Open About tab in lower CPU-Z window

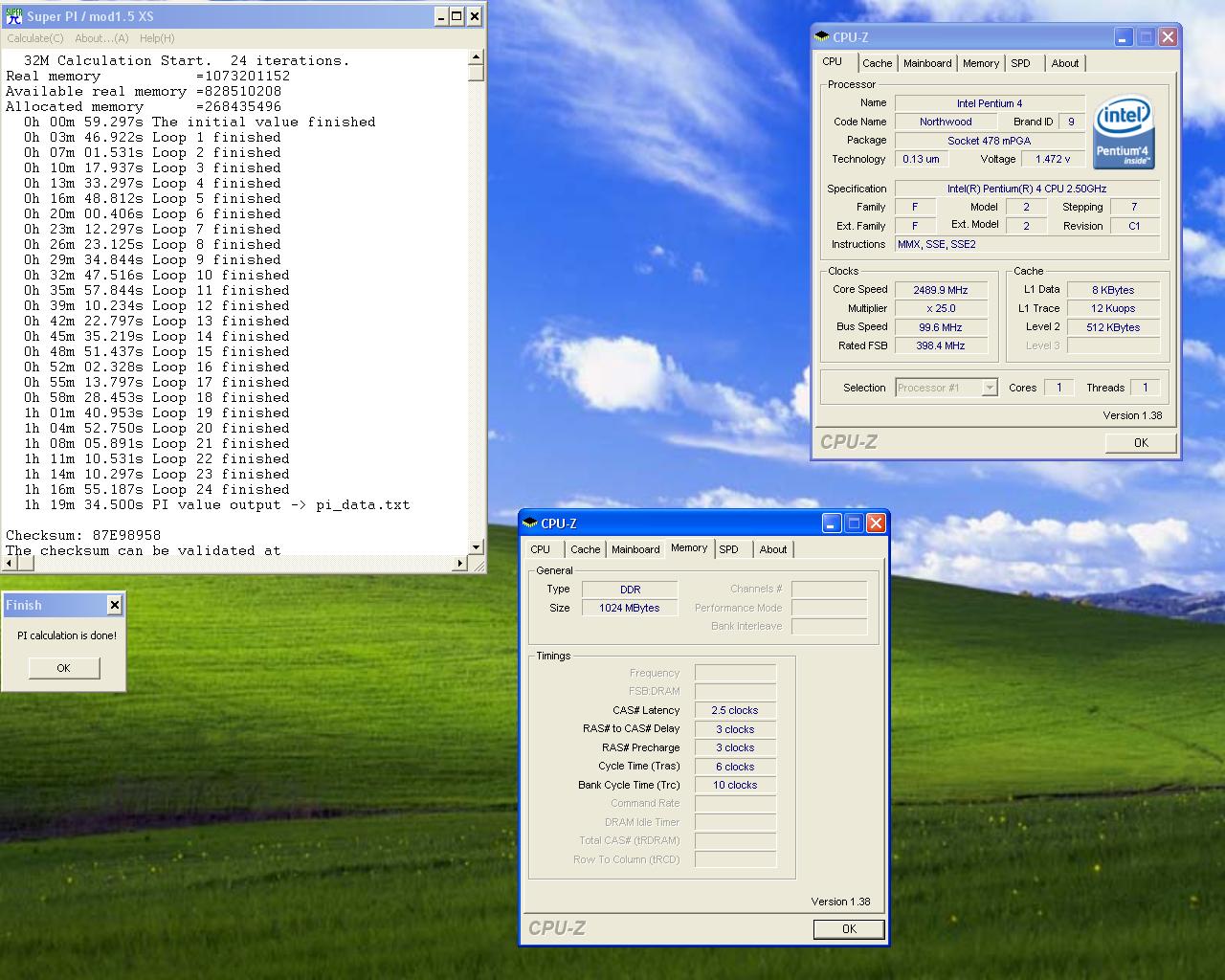coord(773,549)
